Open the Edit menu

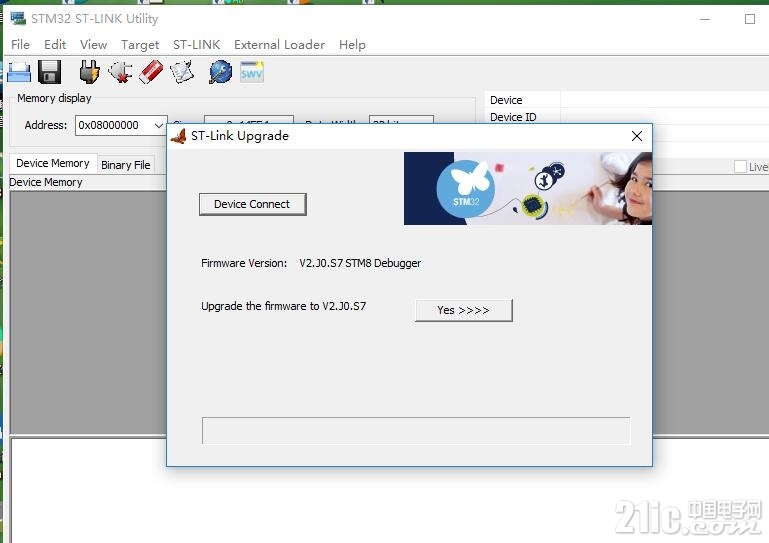(x=55, y=45)
